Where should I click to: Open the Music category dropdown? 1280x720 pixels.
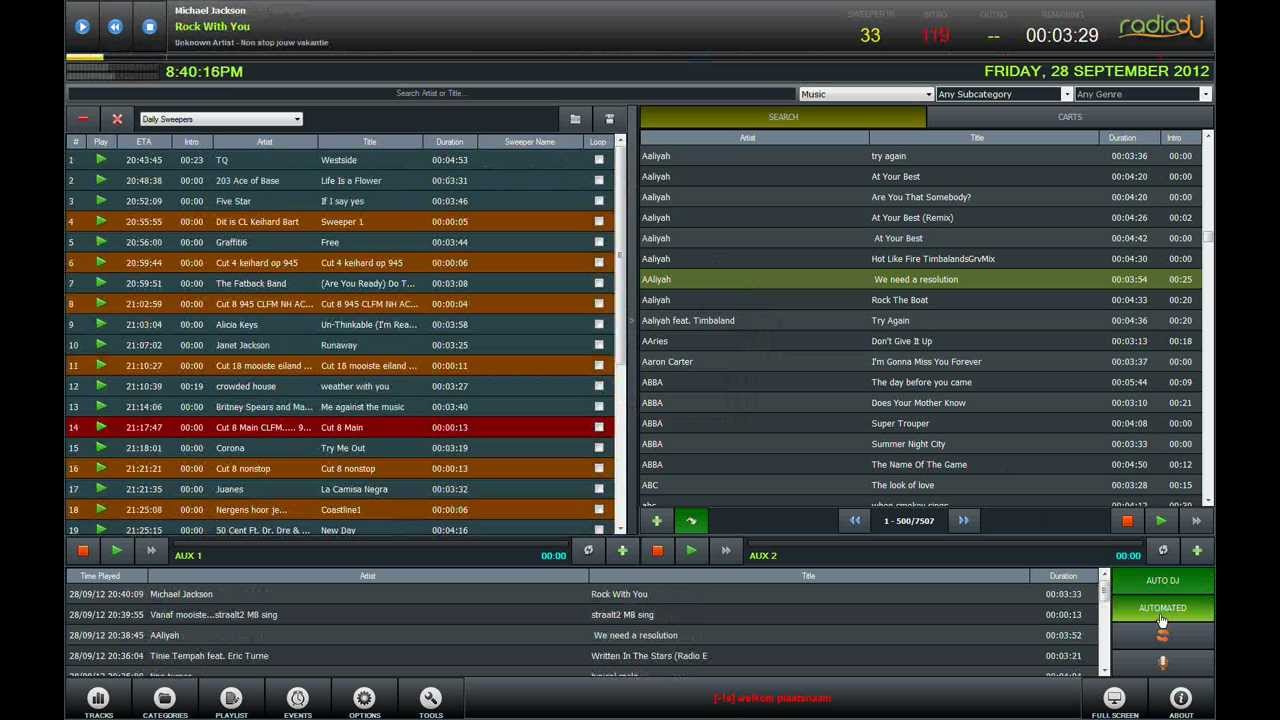point(866,94)
